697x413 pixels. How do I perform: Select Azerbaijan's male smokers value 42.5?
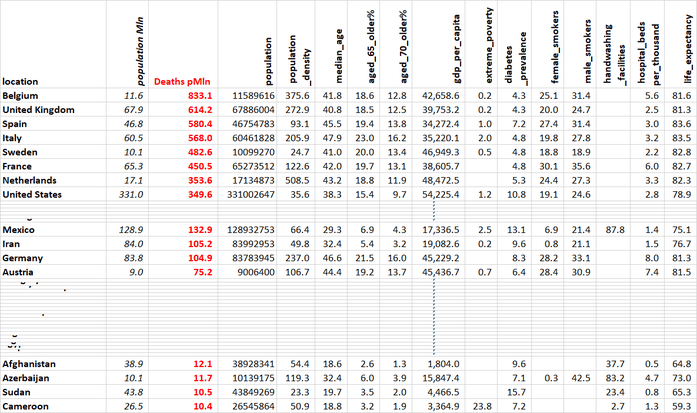pyautogui.click(x=581, y=378)
